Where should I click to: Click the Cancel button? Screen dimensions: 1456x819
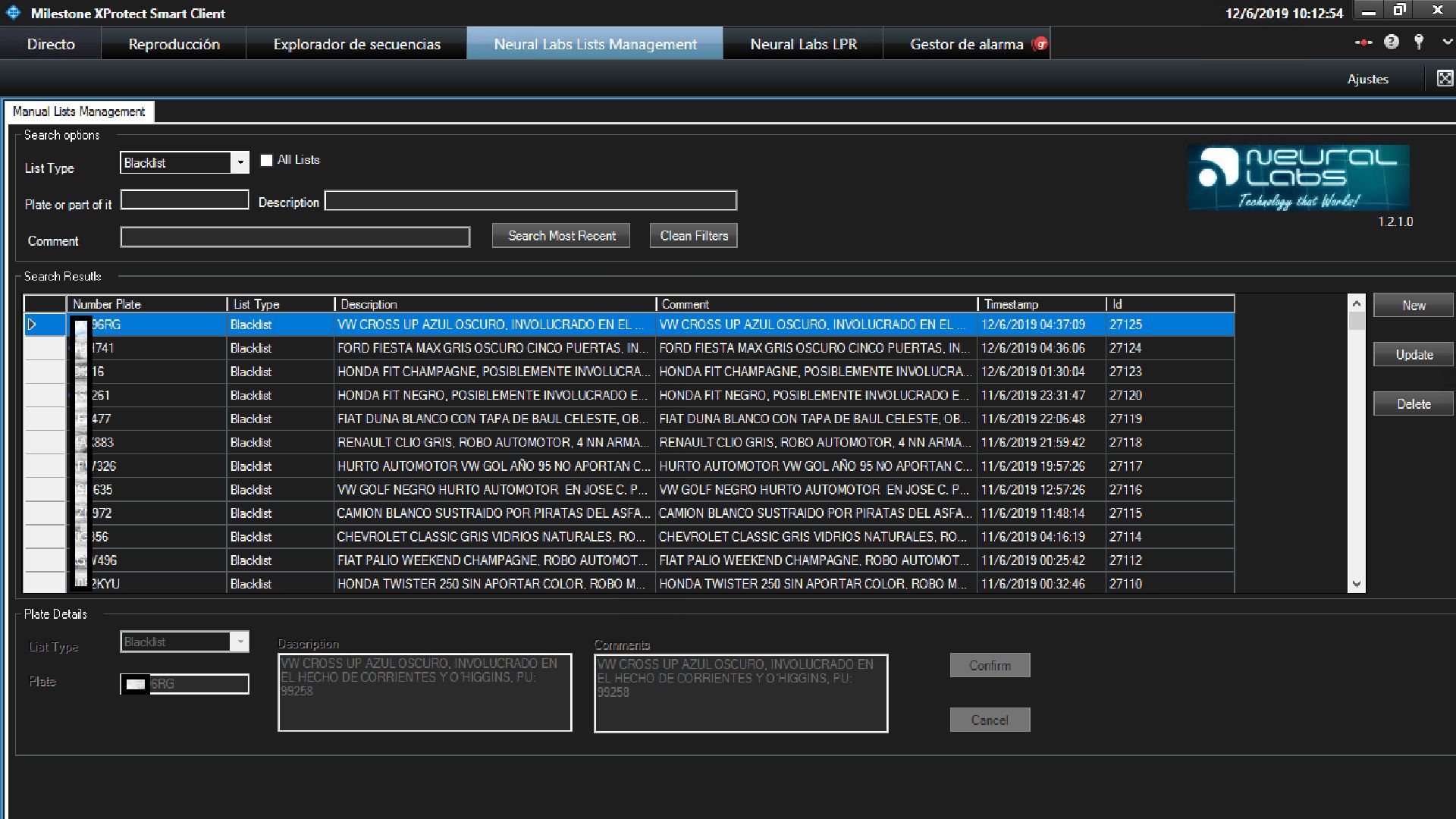pyautogui.click(x=990, y=720)
